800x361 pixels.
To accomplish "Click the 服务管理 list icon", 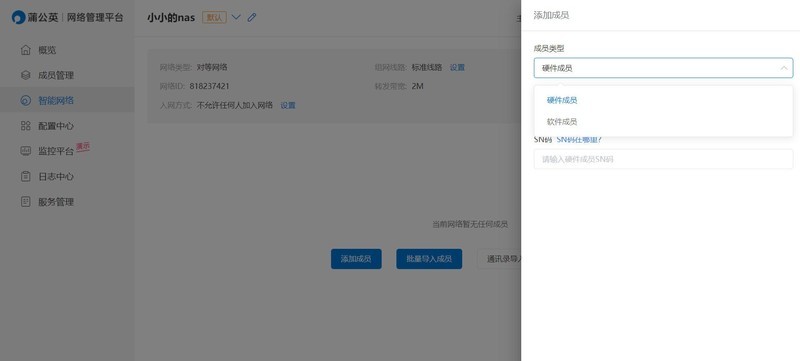I will click(x=26, y=202).
